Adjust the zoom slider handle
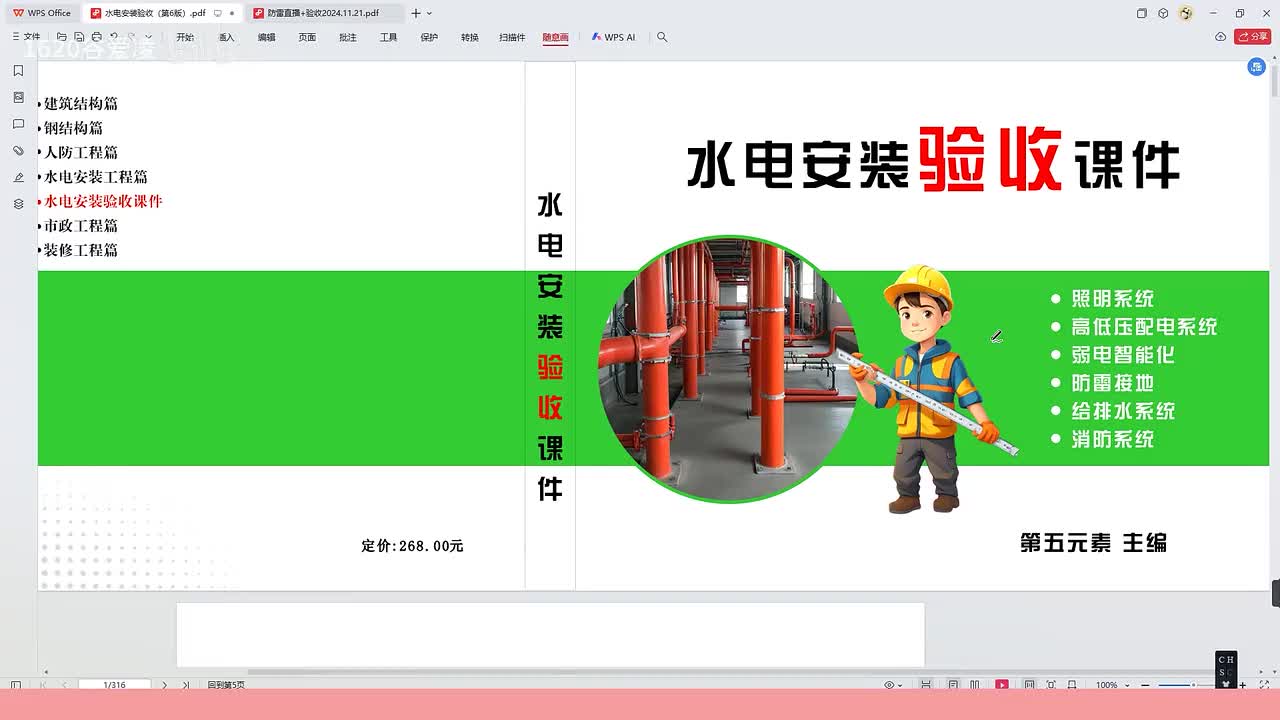 coord(1193,685)
